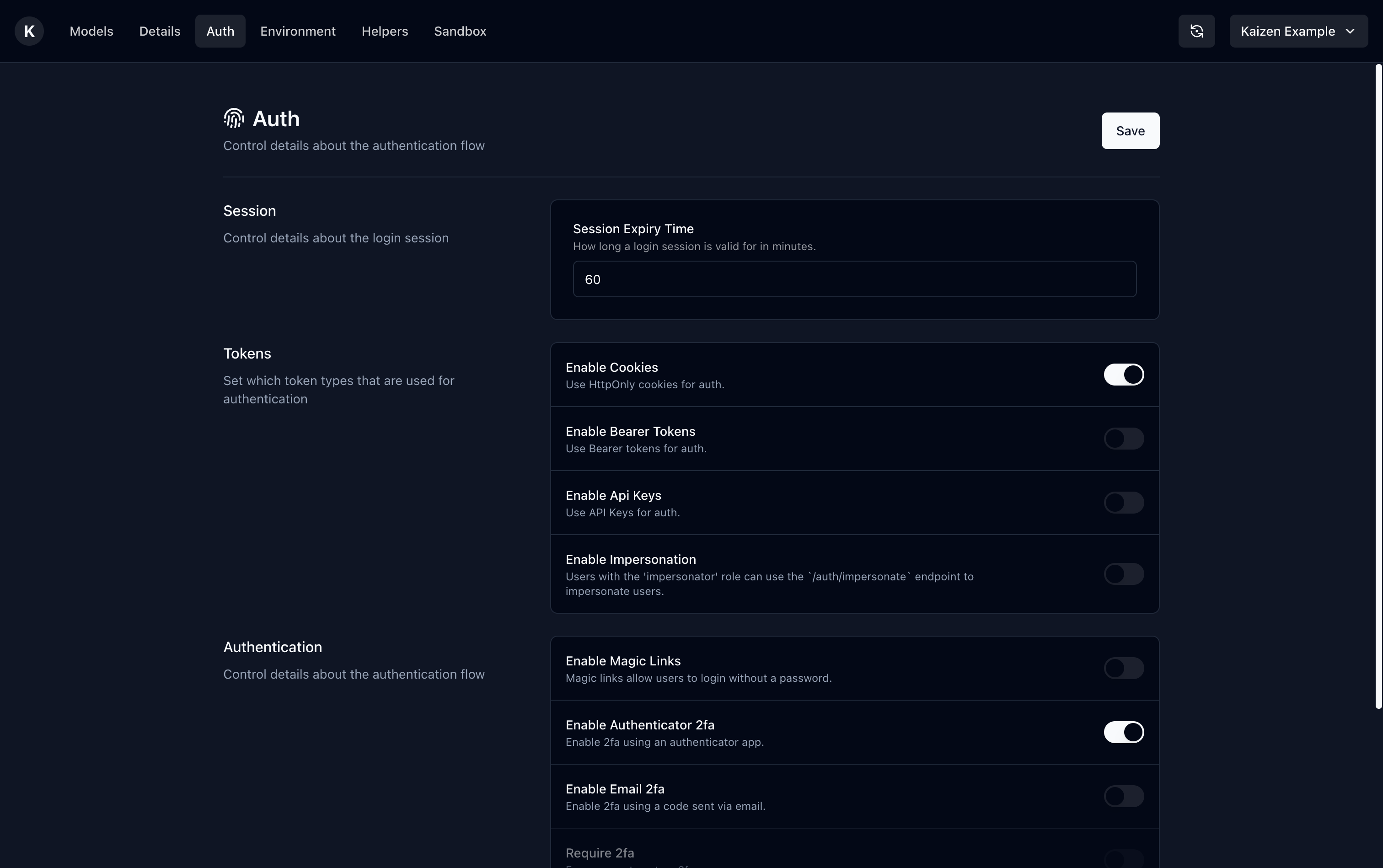The height and width of the screenshot is (868, 1383).
Task: Go to the Environment tab
Action: pyautogui.click(x=297, y=31)
